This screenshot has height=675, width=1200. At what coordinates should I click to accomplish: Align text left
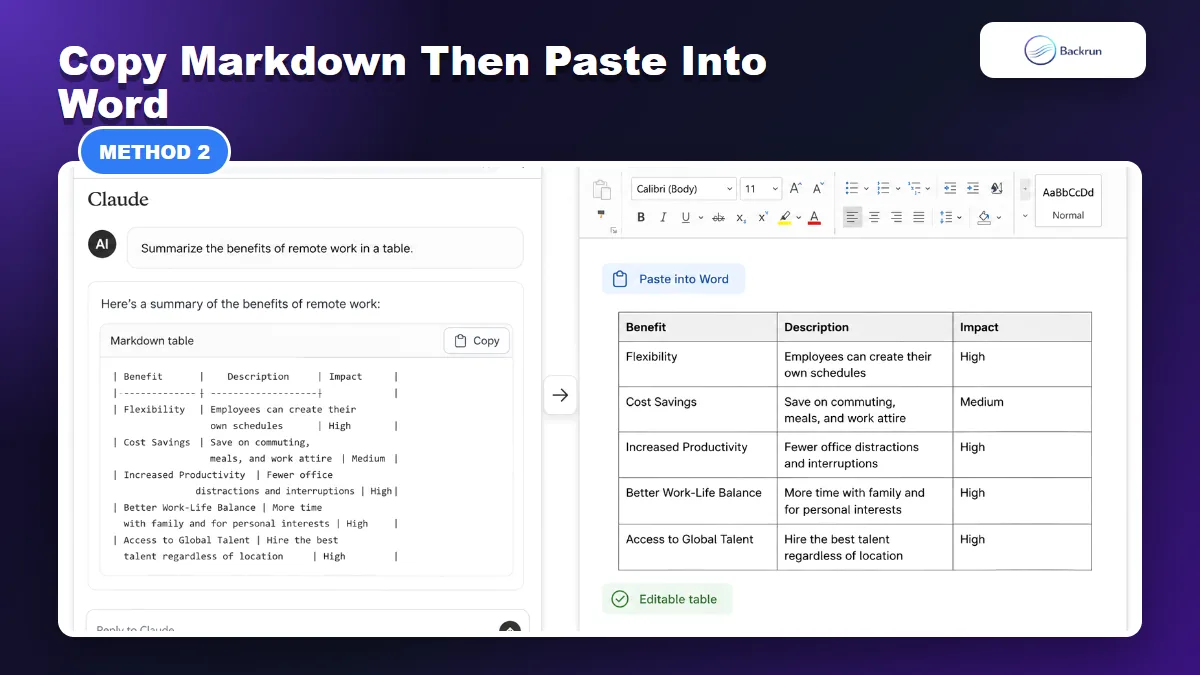pos(852,217)
